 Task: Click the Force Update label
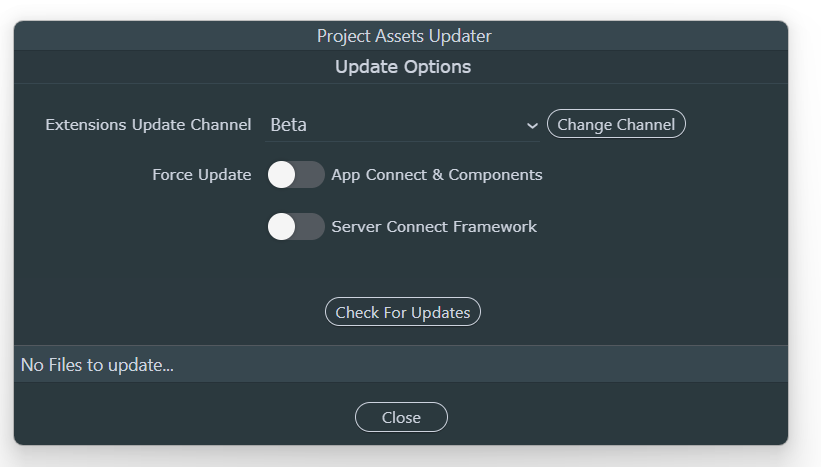click(x=201, y=175)
